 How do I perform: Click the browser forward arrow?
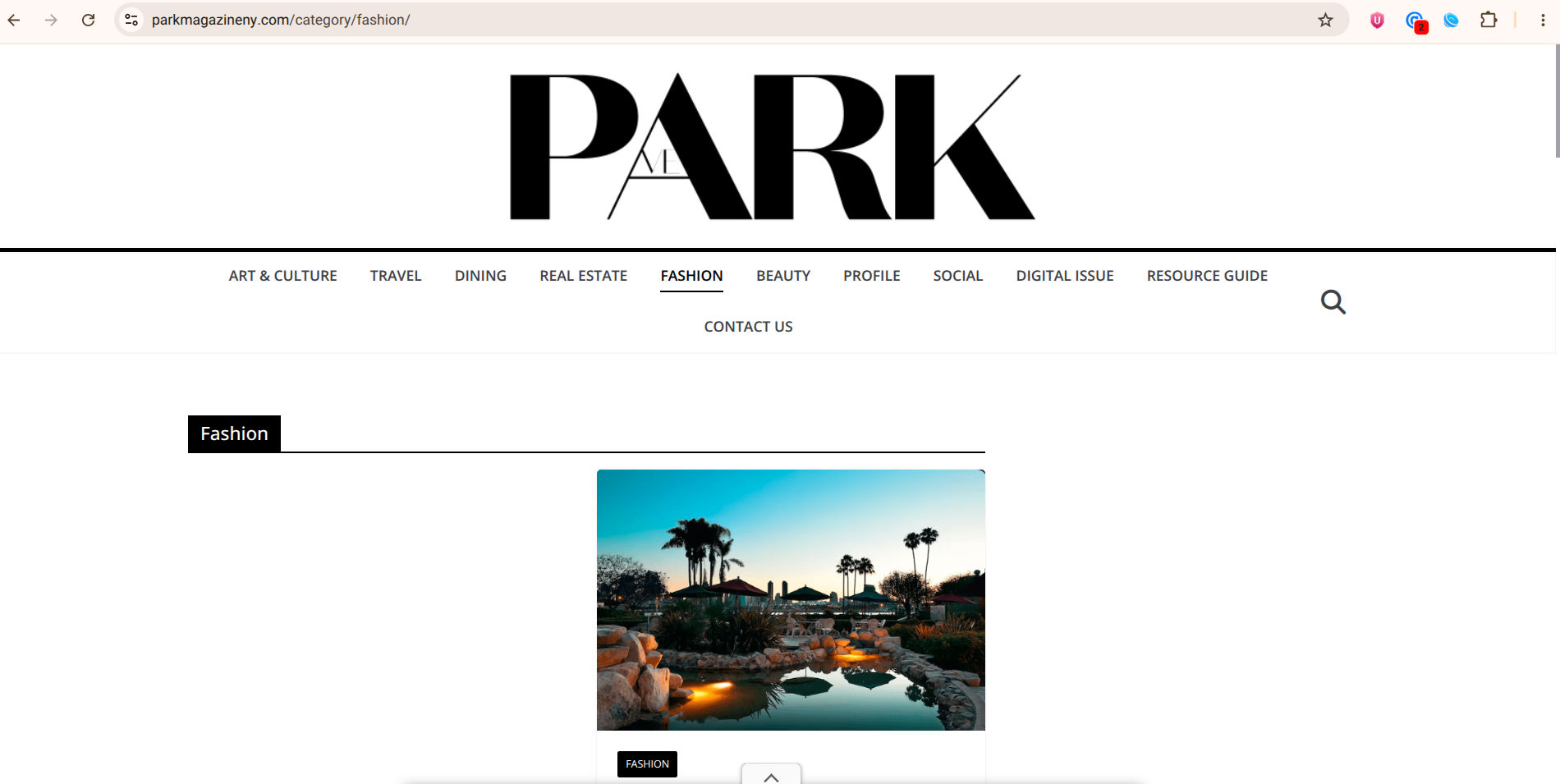(51, 20)
